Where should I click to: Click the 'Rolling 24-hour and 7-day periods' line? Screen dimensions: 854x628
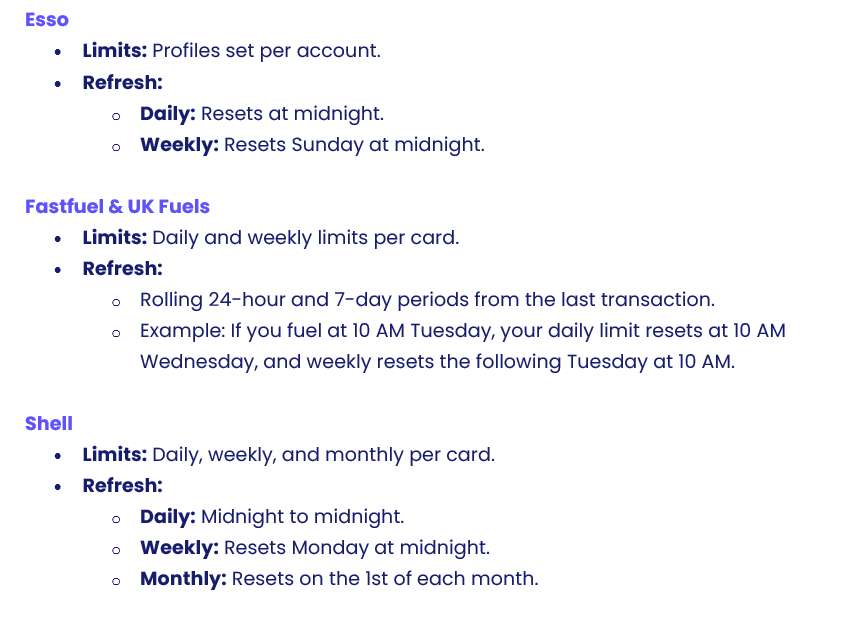tap(427, 300)
